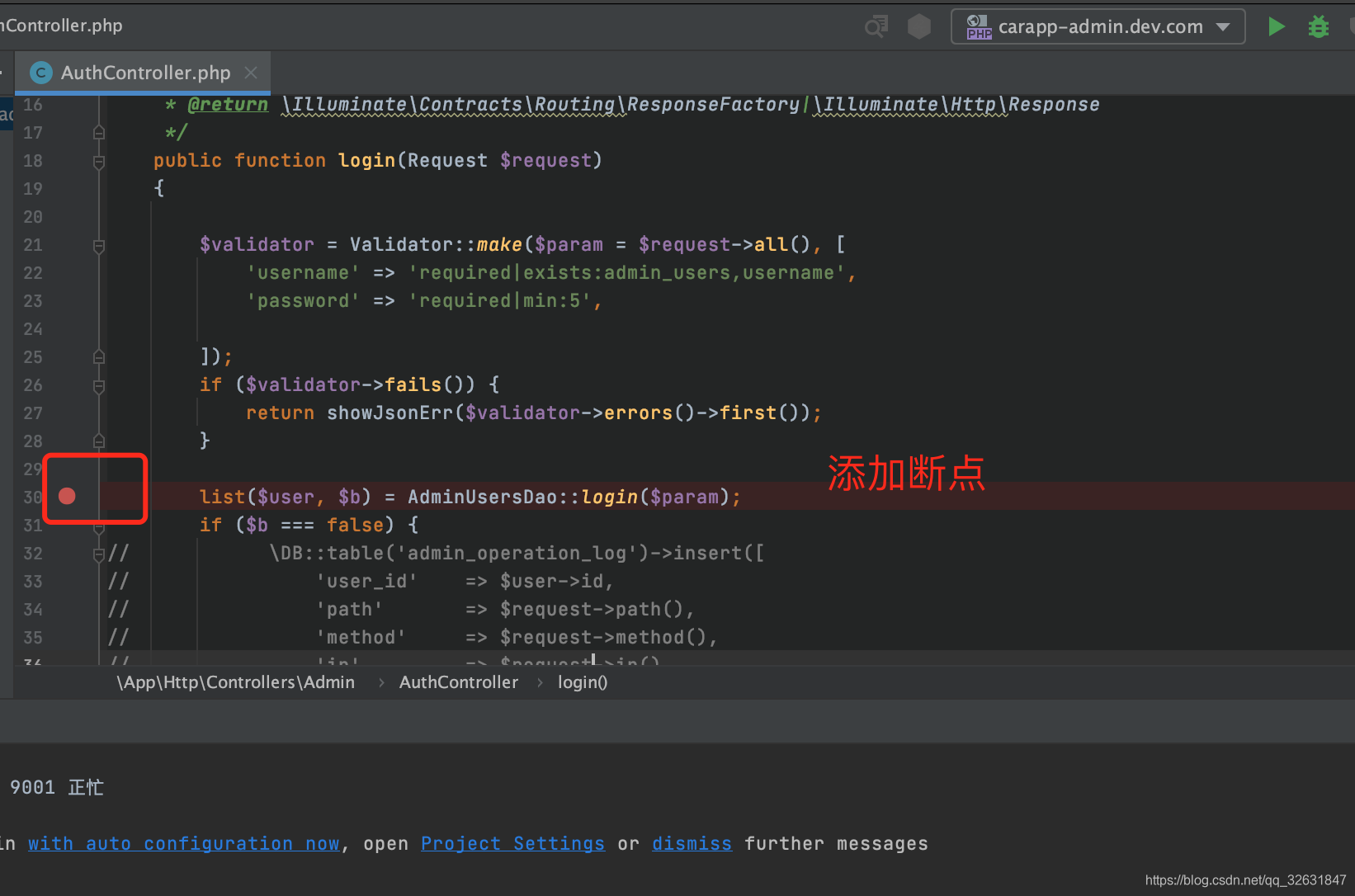1355x896 pixels.
Task: Click the hexagon build icon in toolbar
Action: pyautogui.click(x=918, y=26)
